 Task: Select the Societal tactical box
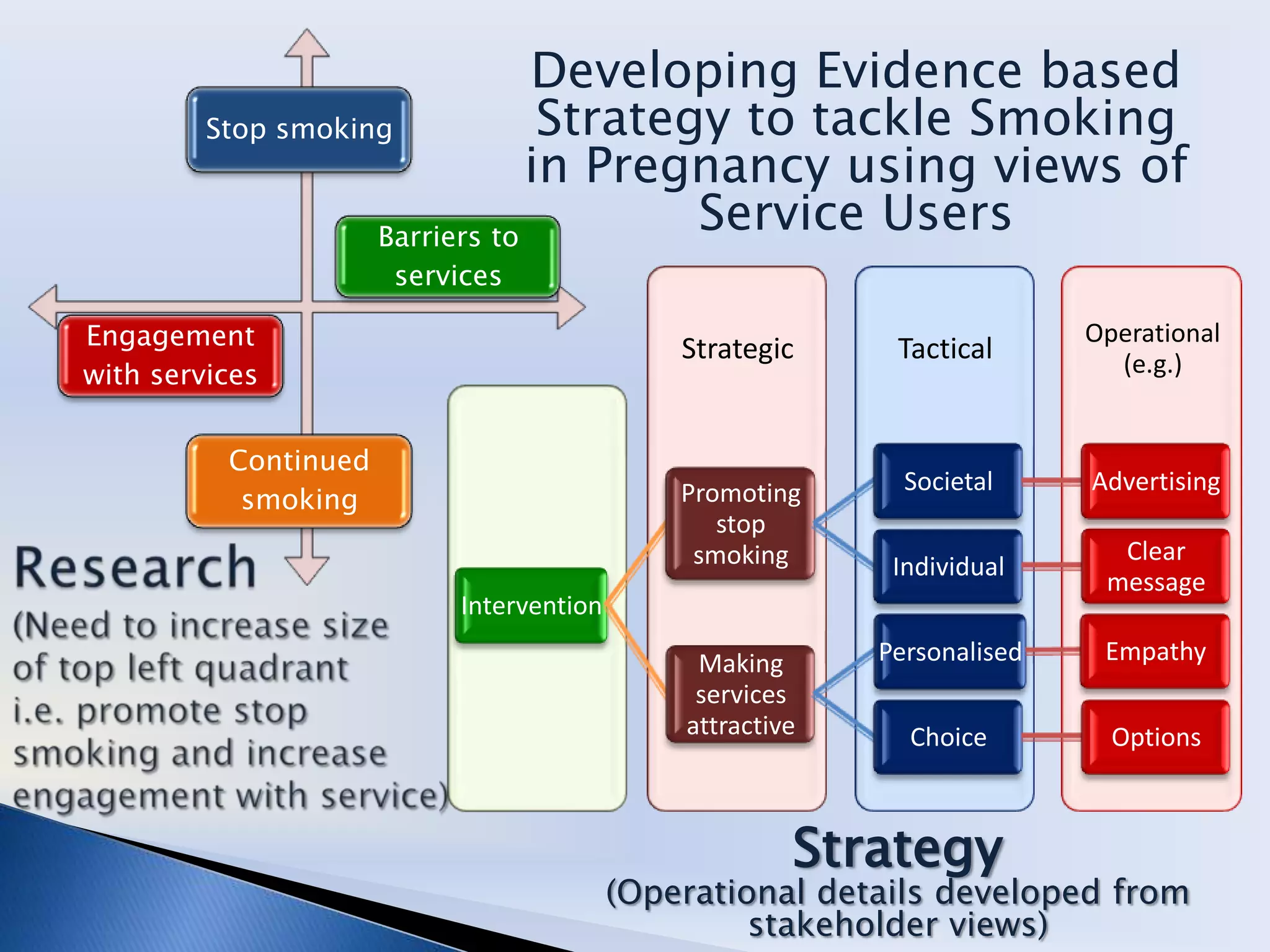tap(948, 481)
